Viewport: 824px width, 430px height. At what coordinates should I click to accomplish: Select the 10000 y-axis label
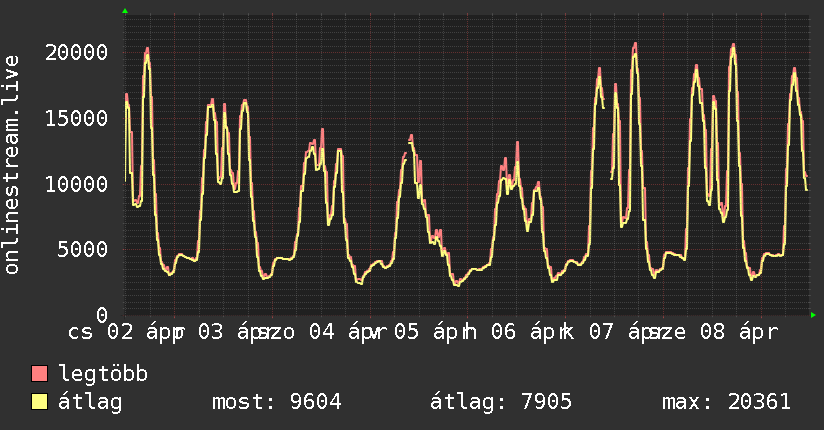coord(76,184)
